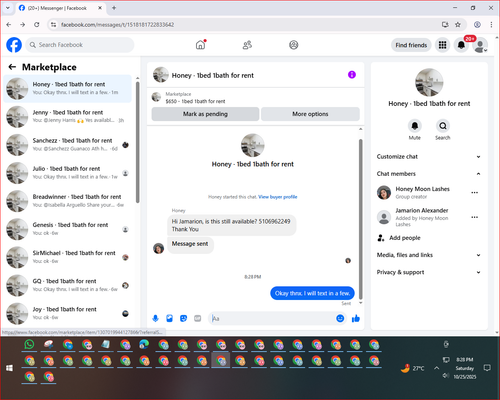Open a new browser tab

(x=114, y=8)
